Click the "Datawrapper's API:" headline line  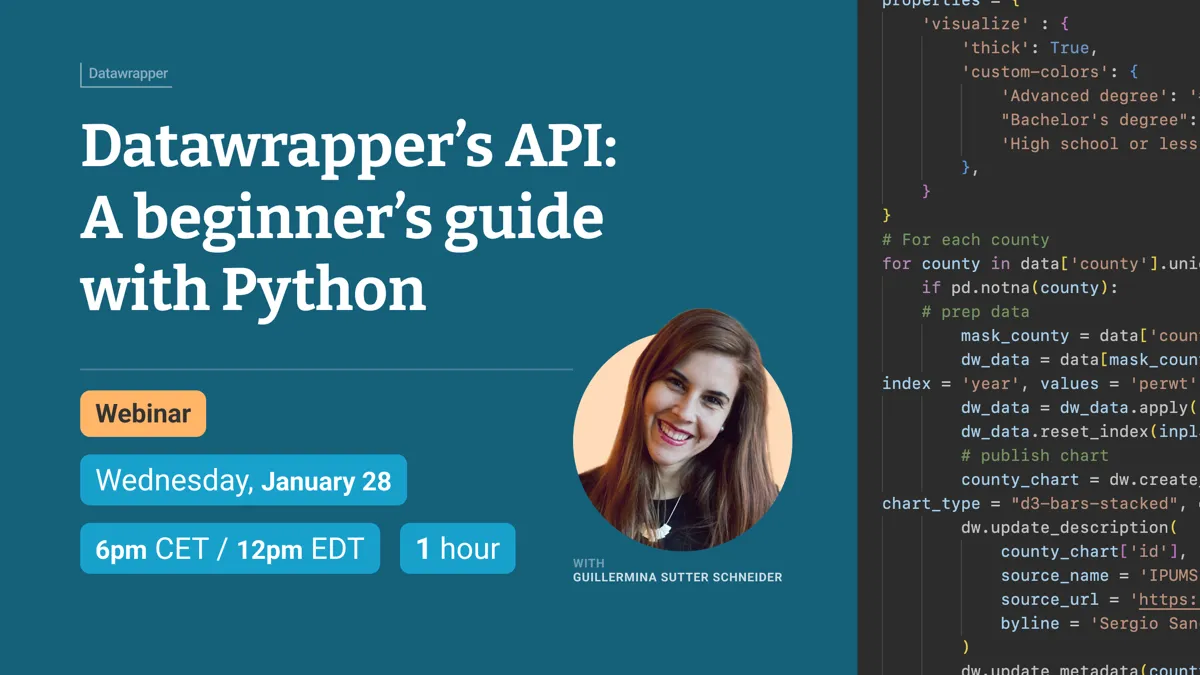pos(349,146)
